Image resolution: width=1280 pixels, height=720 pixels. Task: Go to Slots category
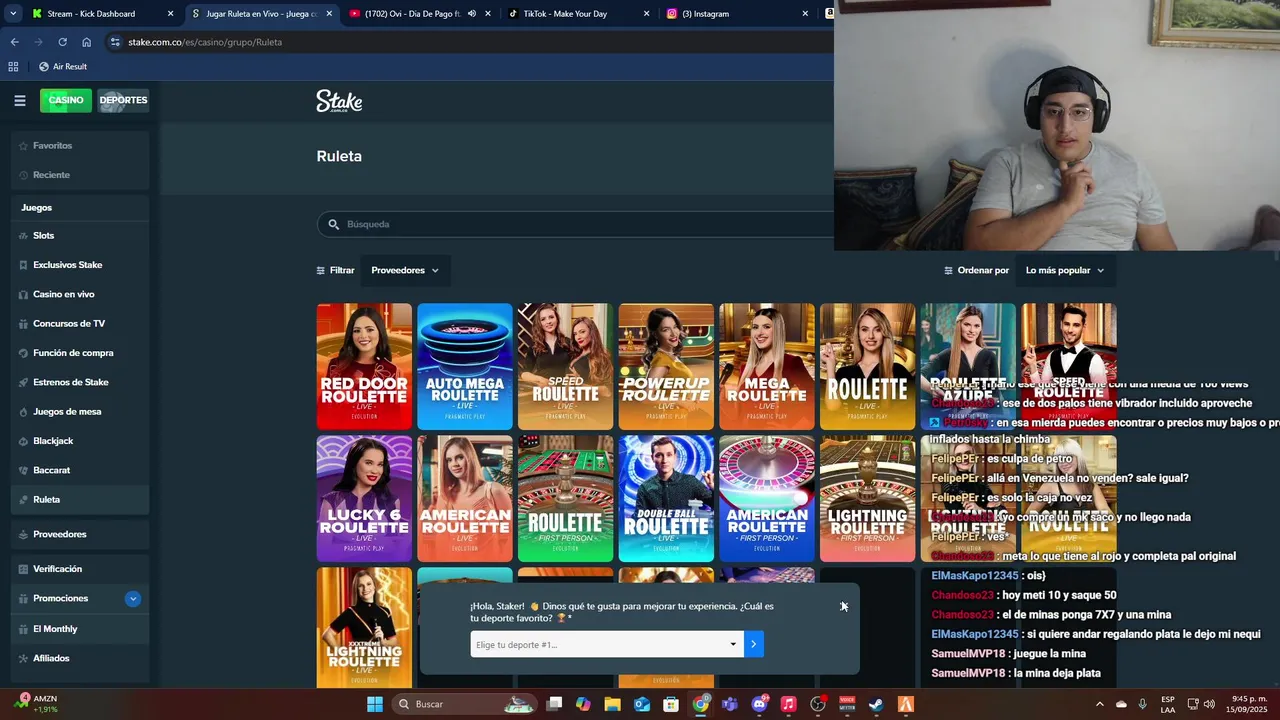coord(80,236)
